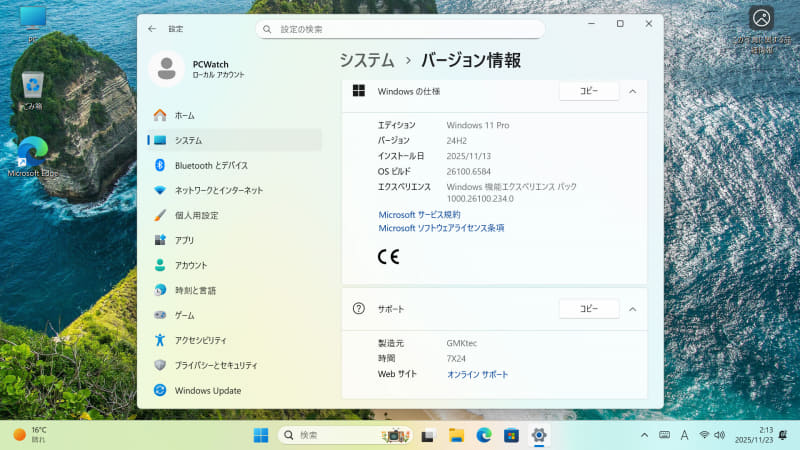Open ネットワークとインターネット settings

point(235,190)
